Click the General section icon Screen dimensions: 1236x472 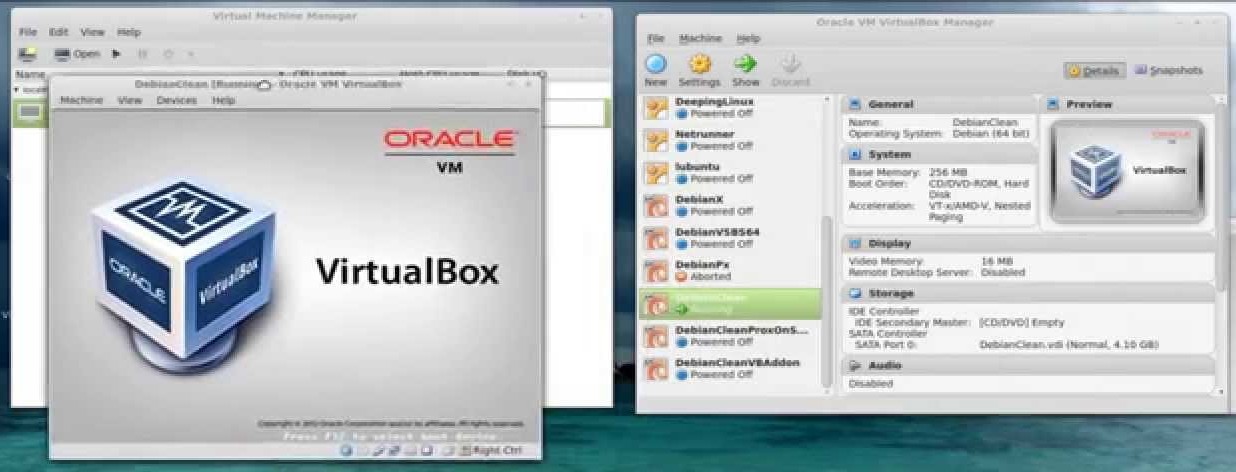click(856, 104)
